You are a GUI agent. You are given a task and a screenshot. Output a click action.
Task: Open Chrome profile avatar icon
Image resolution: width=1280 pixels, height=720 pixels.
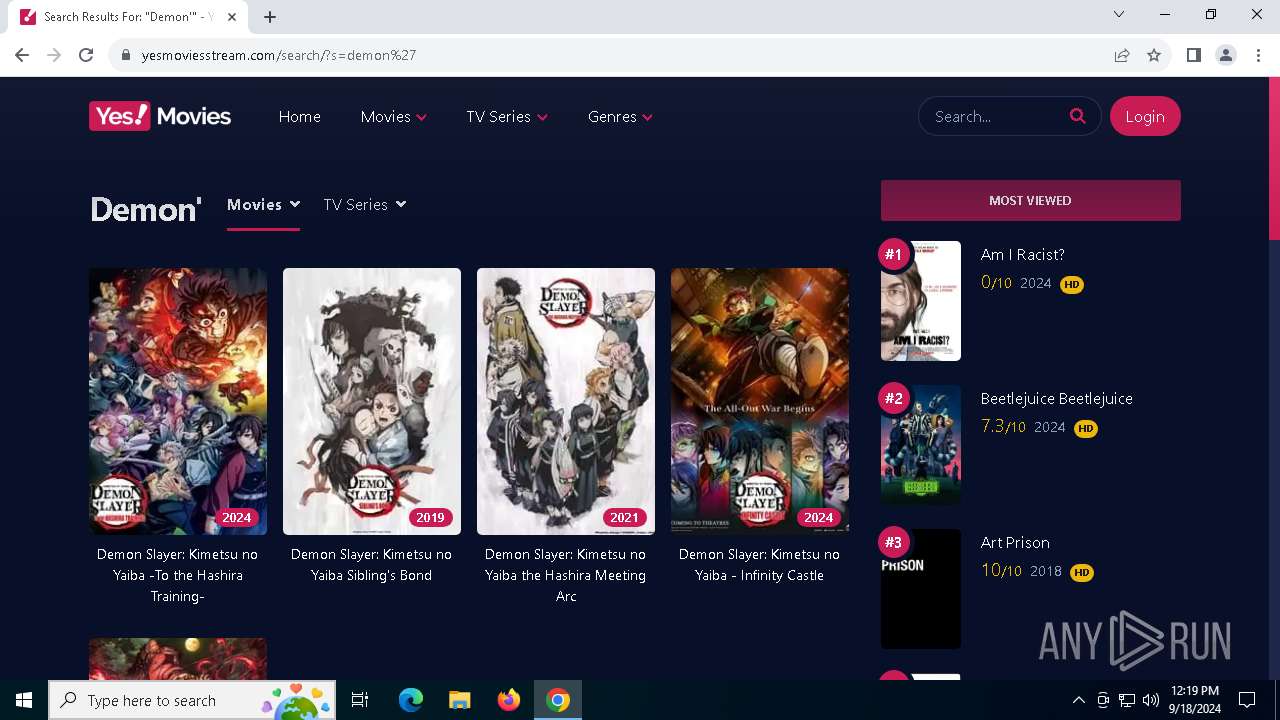(1225, 55)
